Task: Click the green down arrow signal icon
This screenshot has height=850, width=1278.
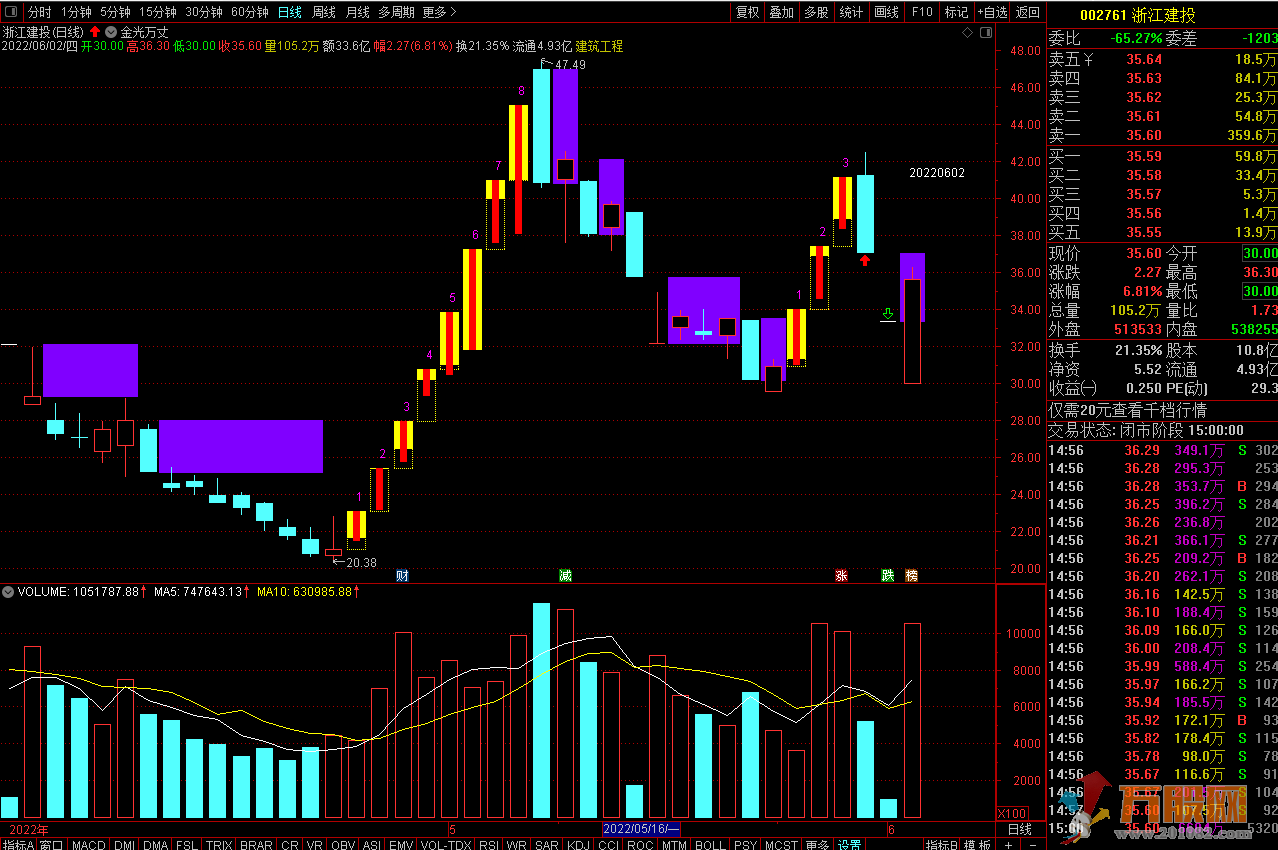Action: [888, 314]
